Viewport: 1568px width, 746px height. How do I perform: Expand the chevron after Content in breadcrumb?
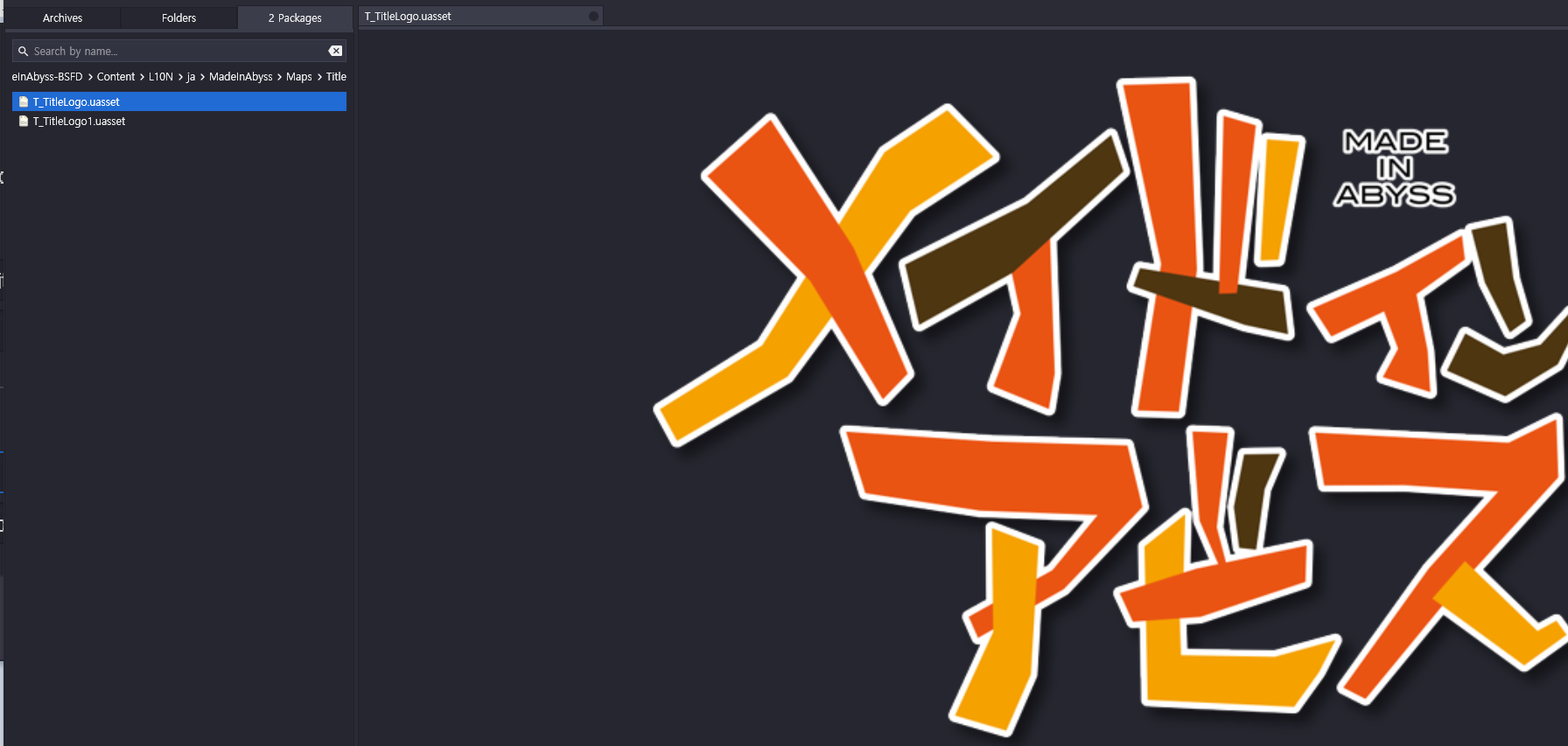click(142, 77)
